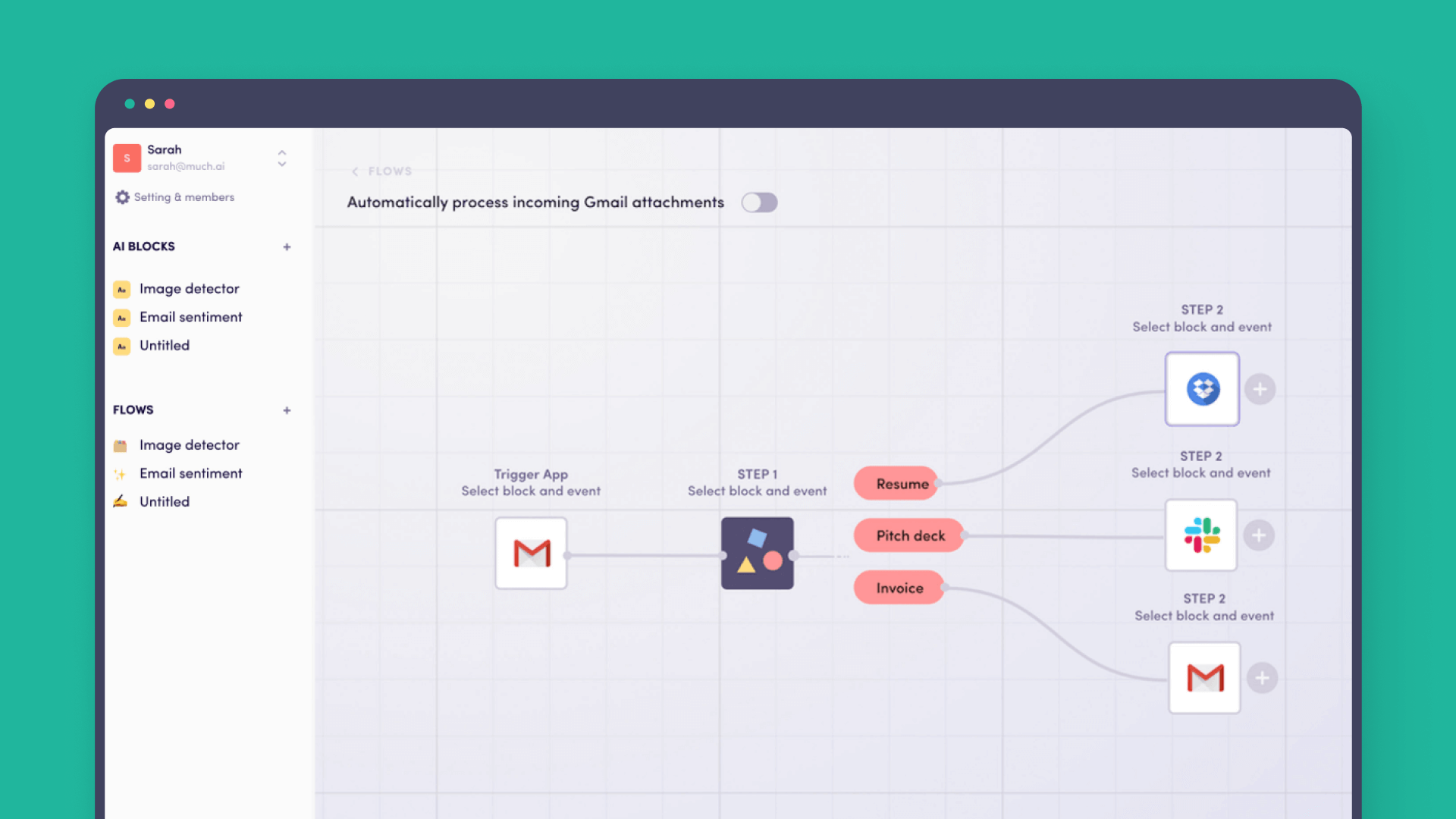Select the AI classifier block icon

click(x=757, y=553)
